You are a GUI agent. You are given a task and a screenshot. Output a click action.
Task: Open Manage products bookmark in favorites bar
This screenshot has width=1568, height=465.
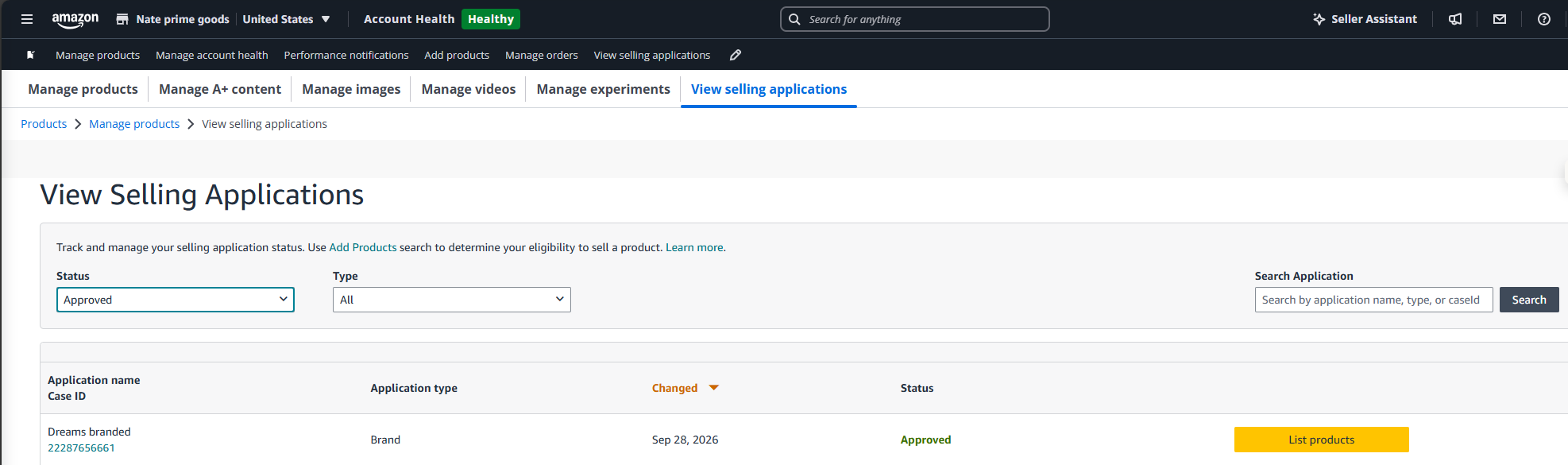click(98, 55)
